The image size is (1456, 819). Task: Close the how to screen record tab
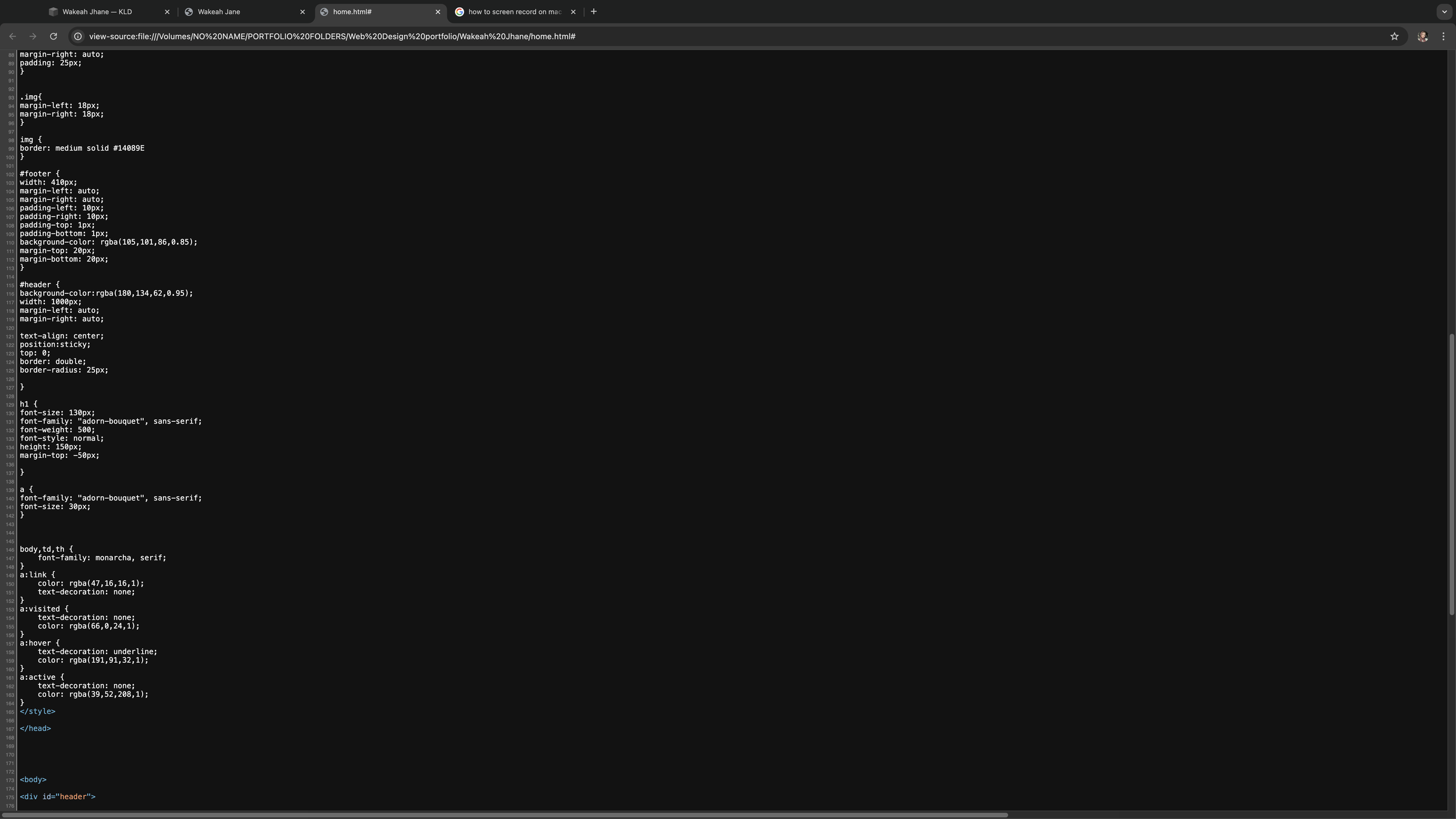[573, 12]
